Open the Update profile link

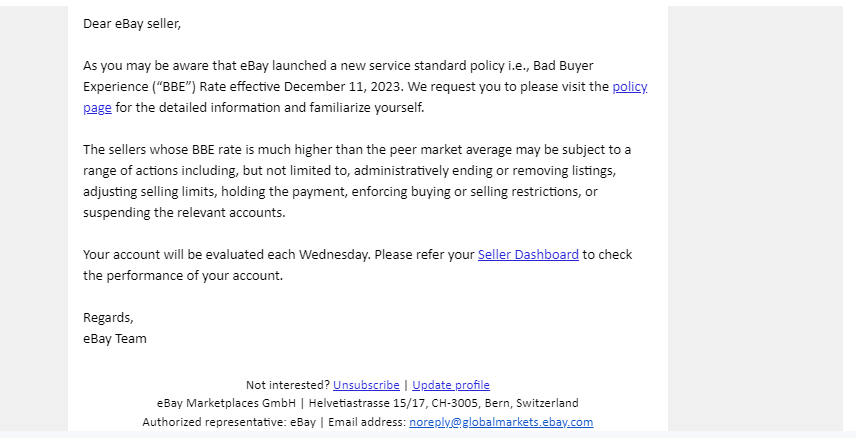(x=451, y=385)
